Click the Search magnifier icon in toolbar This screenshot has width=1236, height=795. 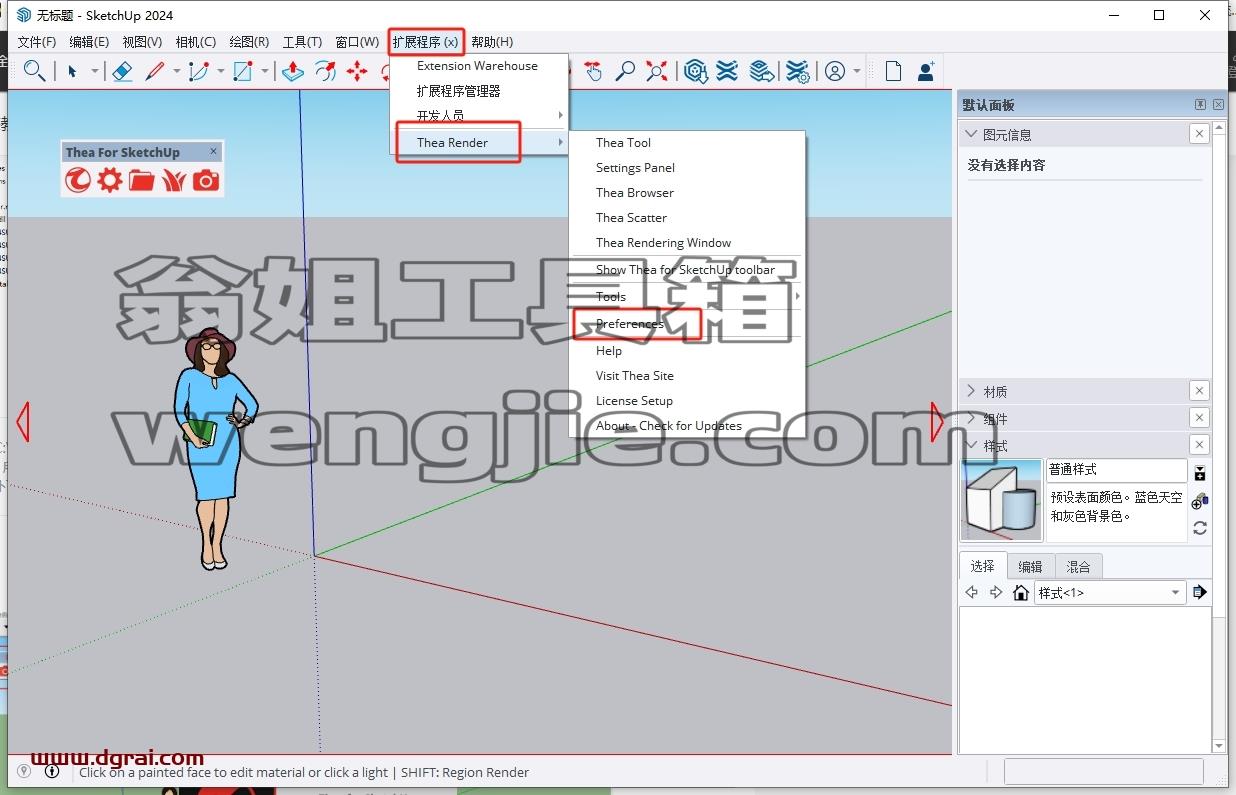(34, 71)
